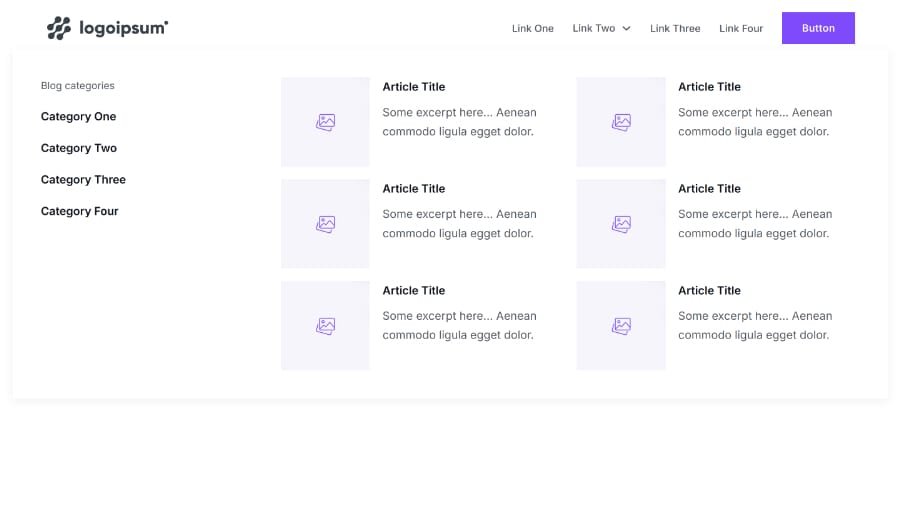Select Link Four in the header

pos(741,29)
